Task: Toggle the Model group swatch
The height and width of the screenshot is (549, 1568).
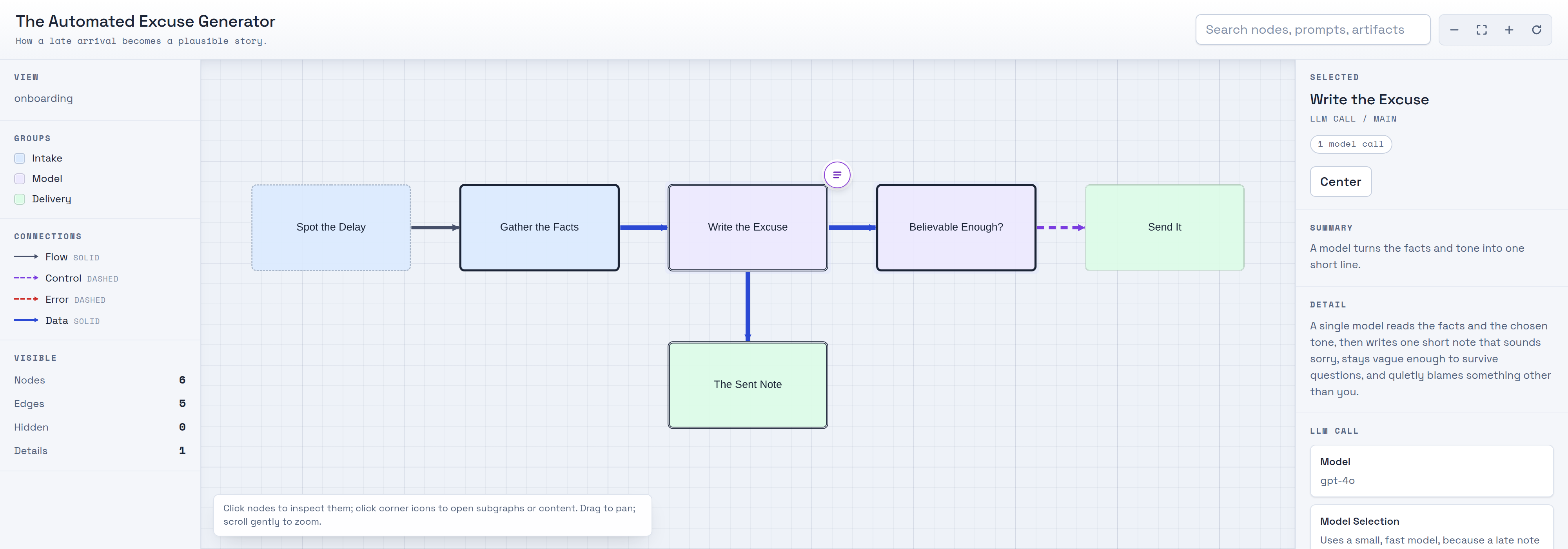Action: coord(20,178)
